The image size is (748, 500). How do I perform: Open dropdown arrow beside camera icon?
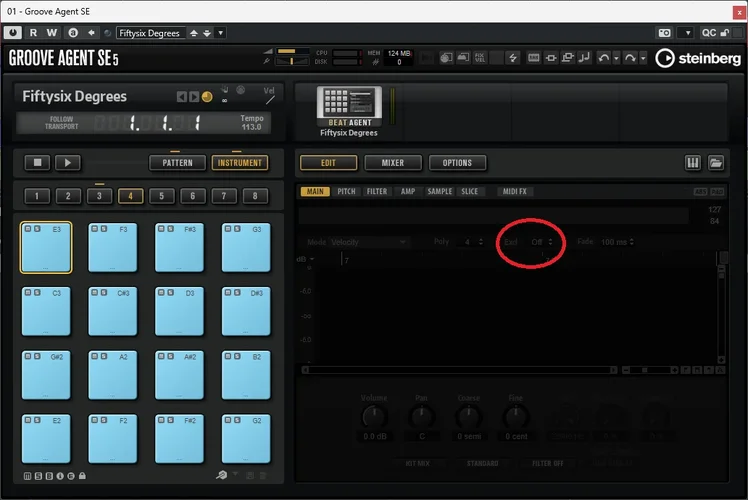pos(687,32)
